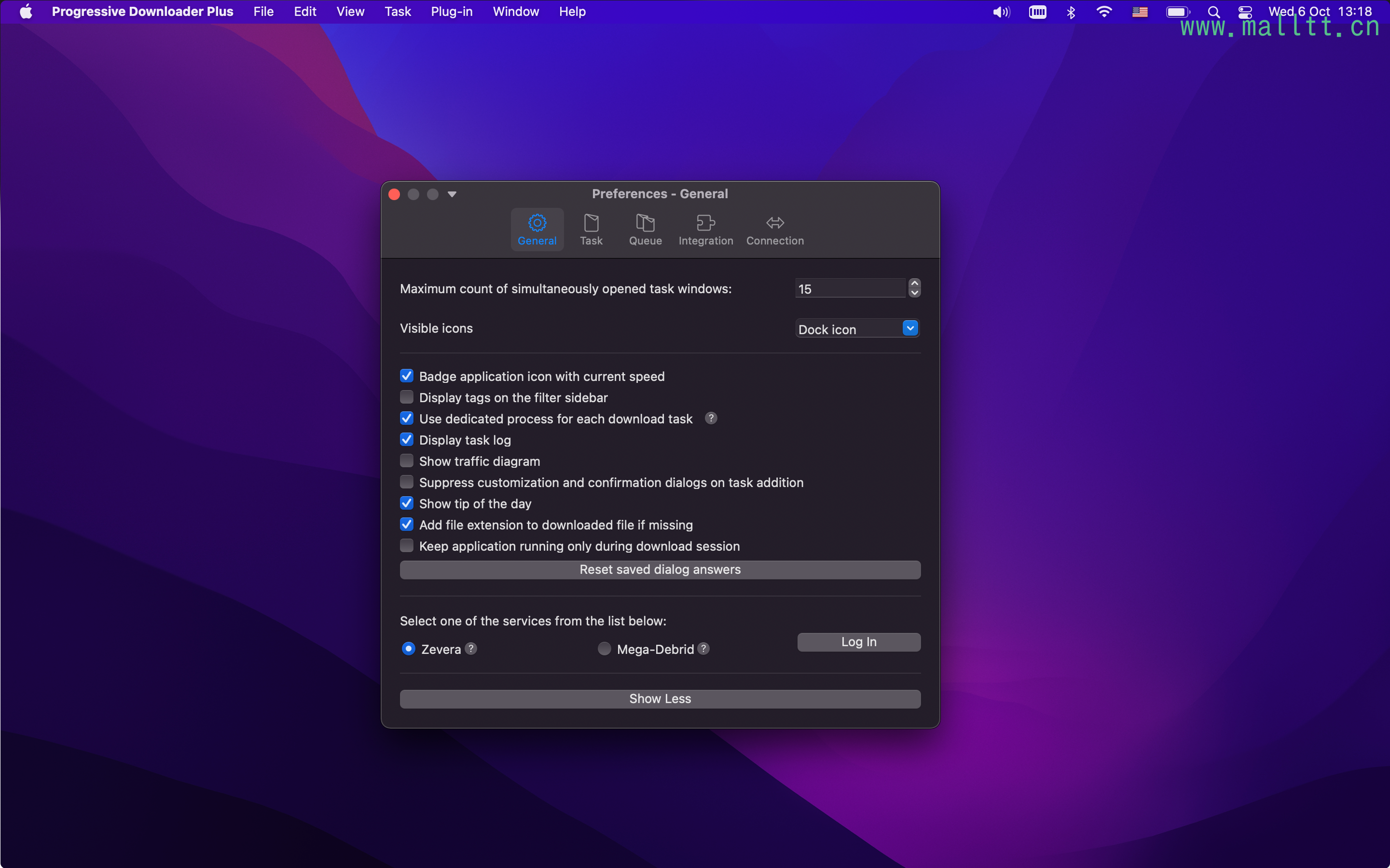
Task: Open the Visible icons Dock icon dropdown
Action: (857, 329)
